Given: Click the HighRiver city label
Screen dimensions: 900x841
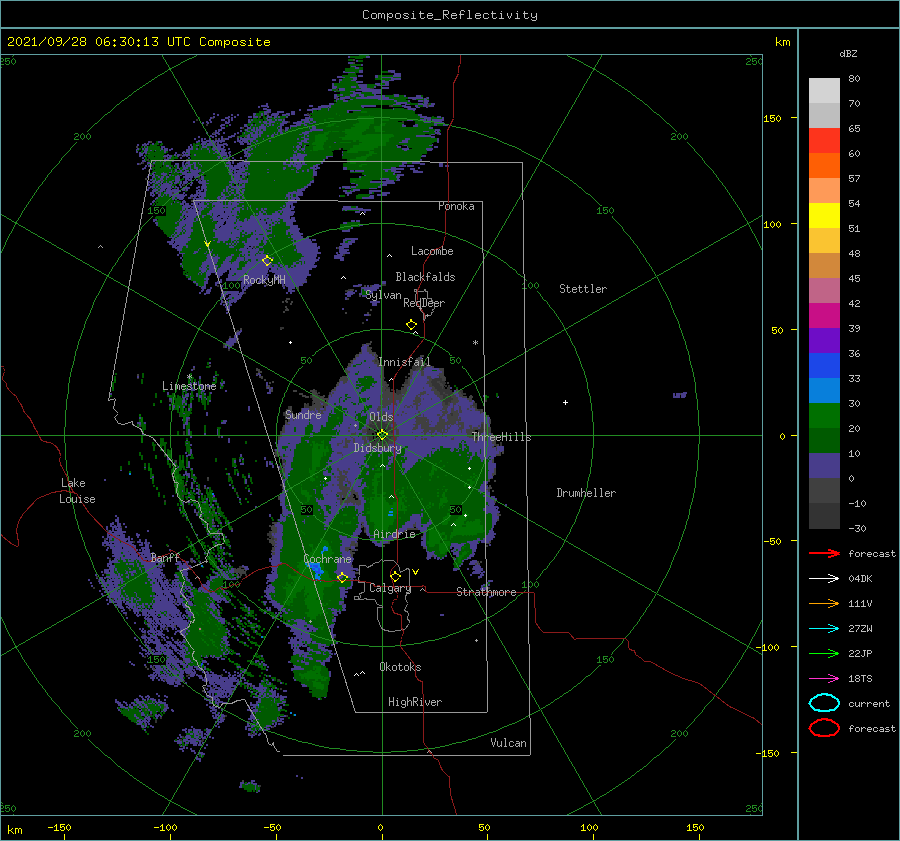Looking at the screenshot, I should coord(415,702).
